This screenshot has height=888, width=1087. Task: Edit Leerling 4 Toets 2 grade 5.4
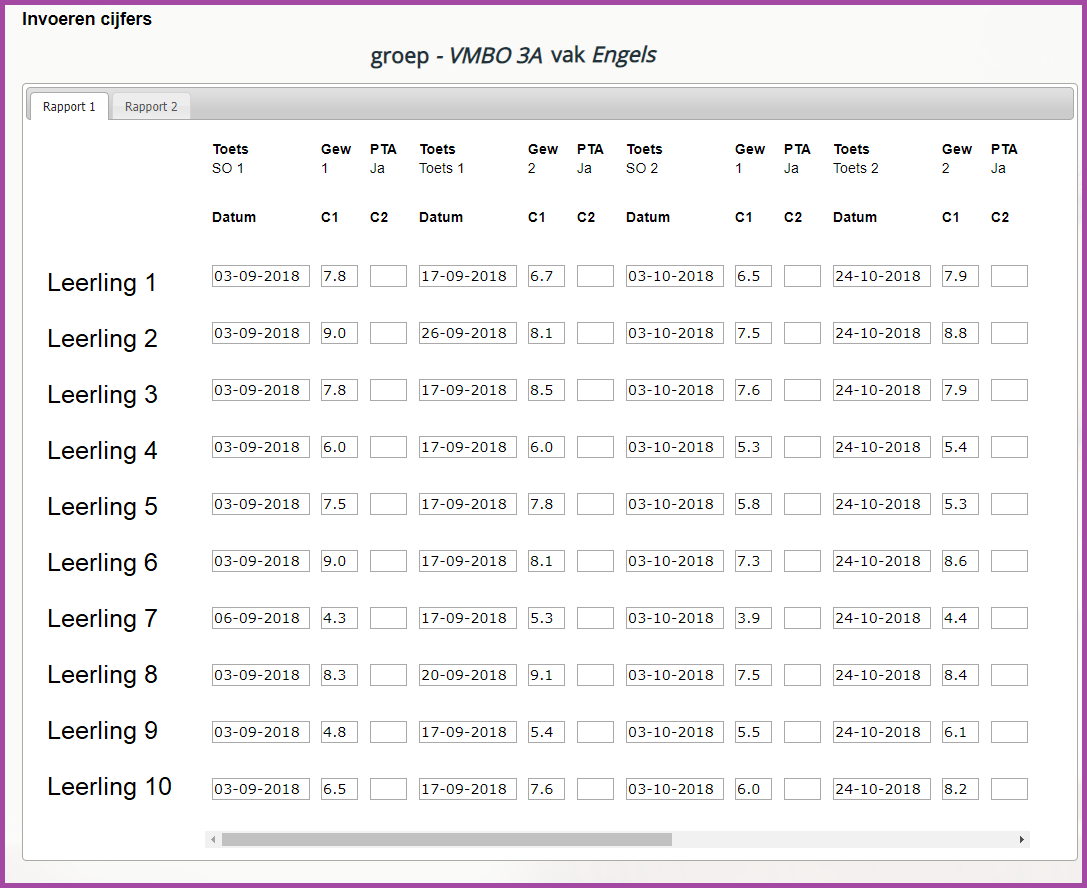[x=960, y=447]
